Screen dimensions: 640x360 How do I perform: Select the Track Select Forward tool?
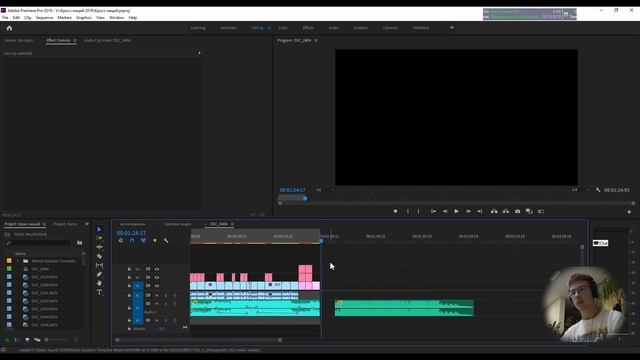pos(99,238)
